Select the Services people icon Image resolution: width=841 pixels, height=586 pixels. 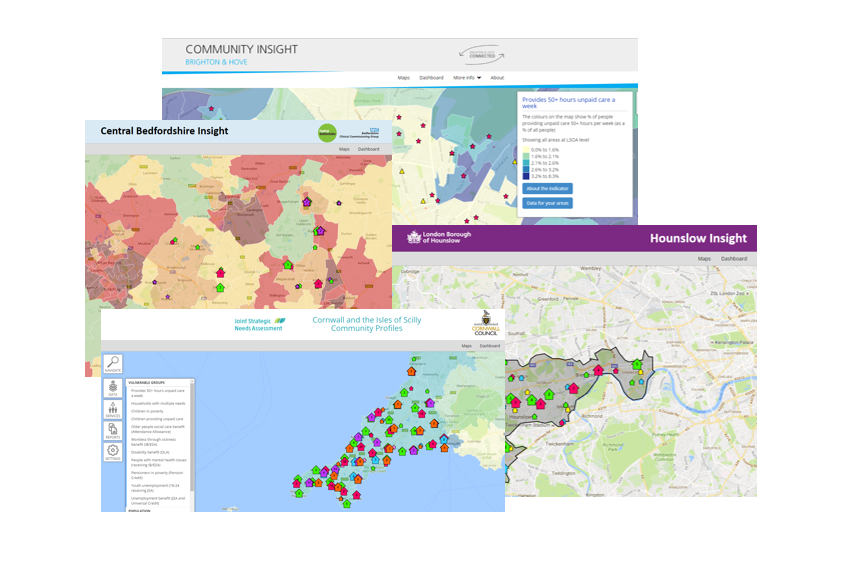coord(113,409)
